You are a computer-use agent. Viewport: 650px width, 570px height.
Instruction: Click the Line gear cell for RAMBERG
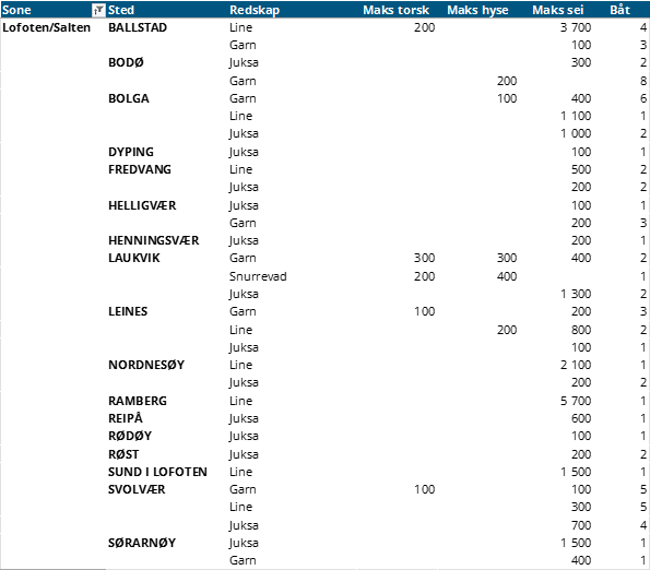[241, 401]
